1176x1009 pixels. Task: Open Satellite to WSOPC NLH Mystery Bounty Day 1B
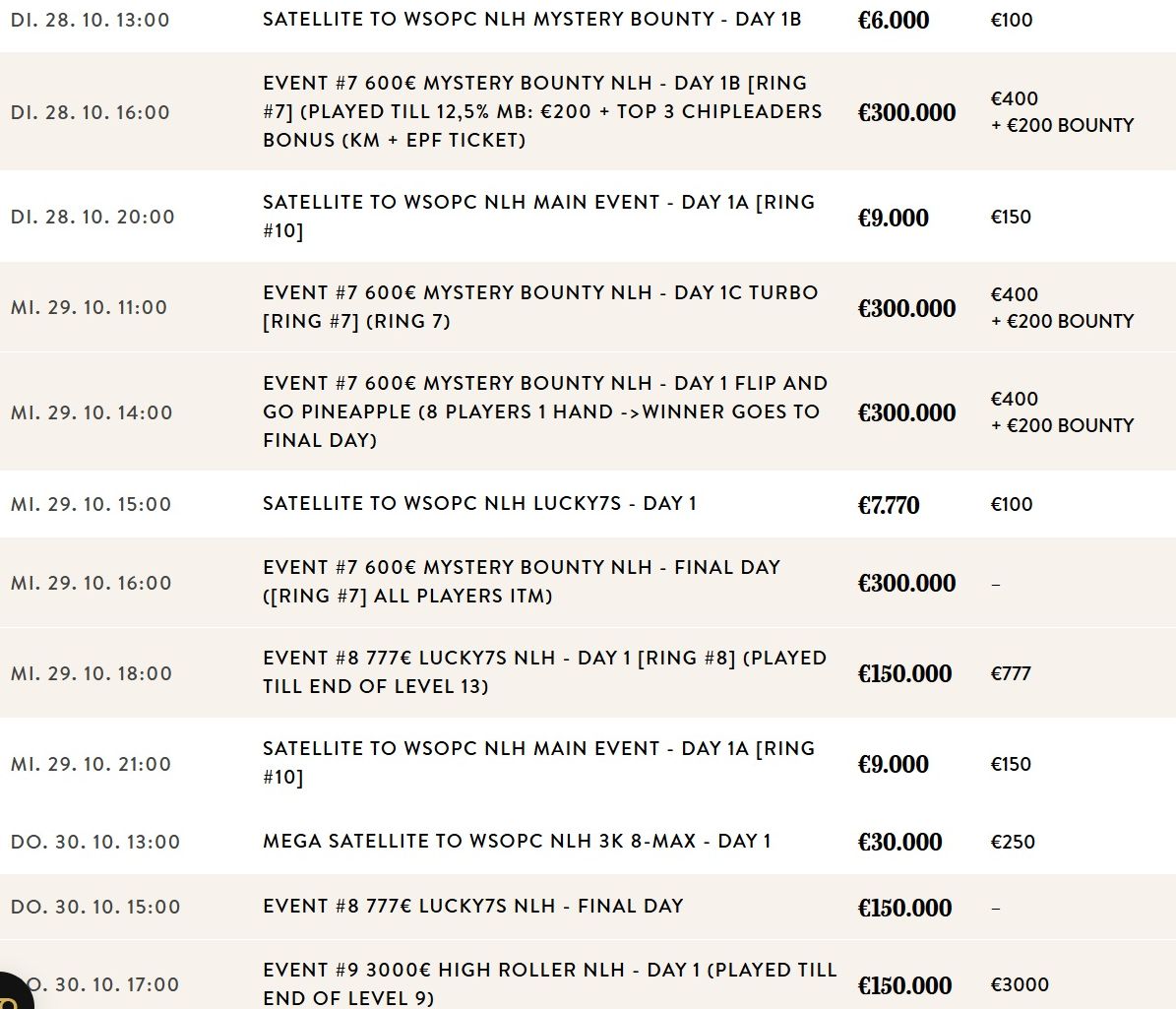coord(531,19)
